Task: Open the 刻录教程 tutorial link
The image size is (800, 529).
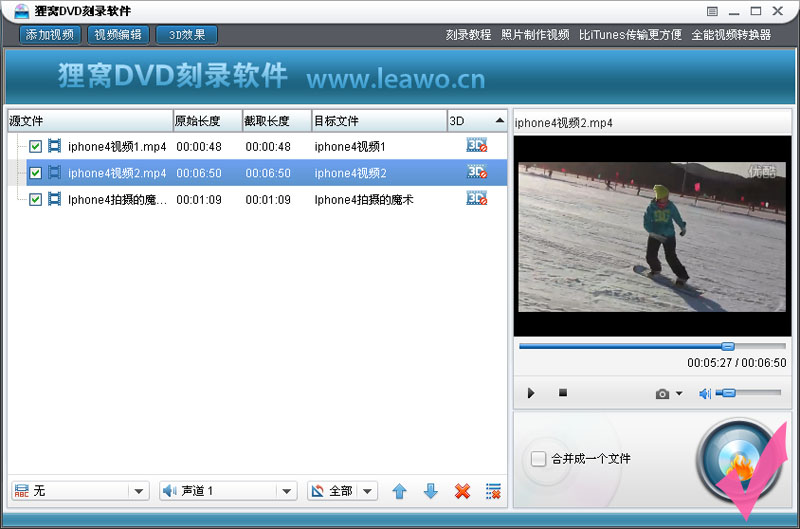Action: pos(468,35)
